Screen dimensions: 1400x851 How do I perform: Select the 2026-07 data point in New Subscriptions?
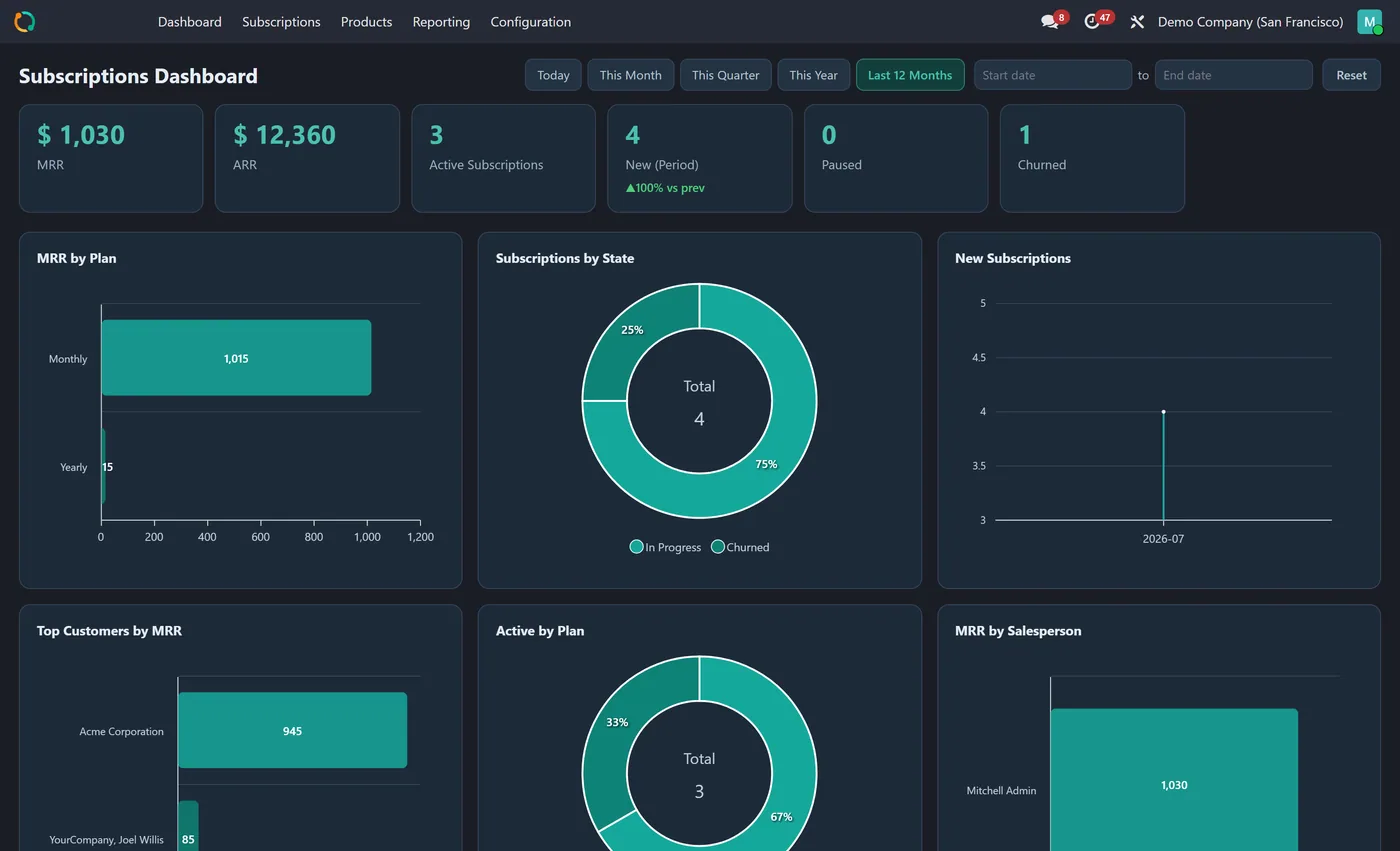point(1163,412)
